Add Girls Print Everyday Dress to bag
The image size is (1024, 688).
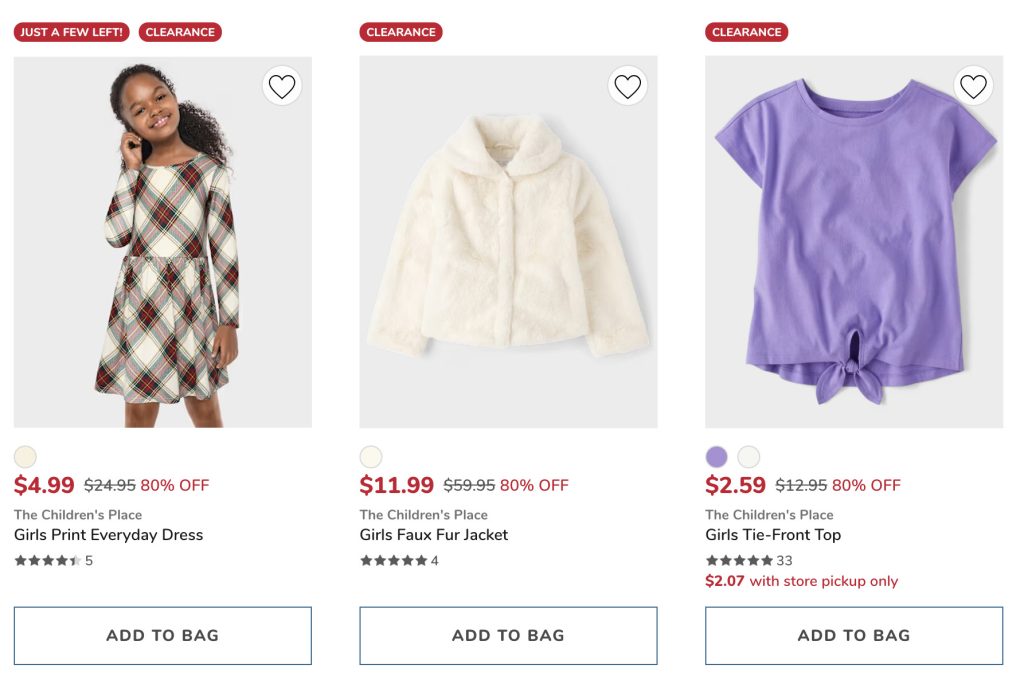pyautogui.click(x=162, y=635)
